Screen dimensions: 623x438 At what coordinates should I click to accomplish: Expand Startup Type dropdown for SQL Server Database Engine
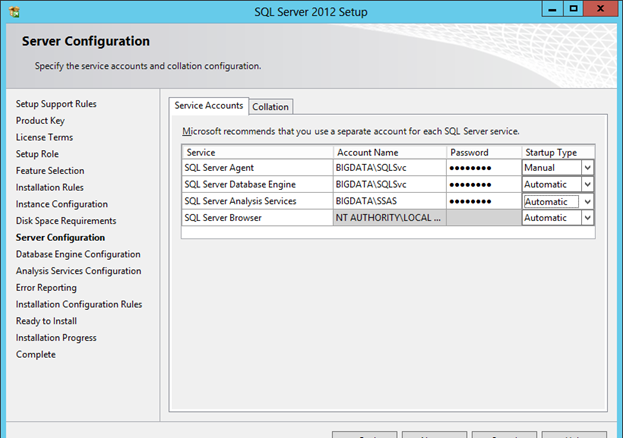coord(587,184)
